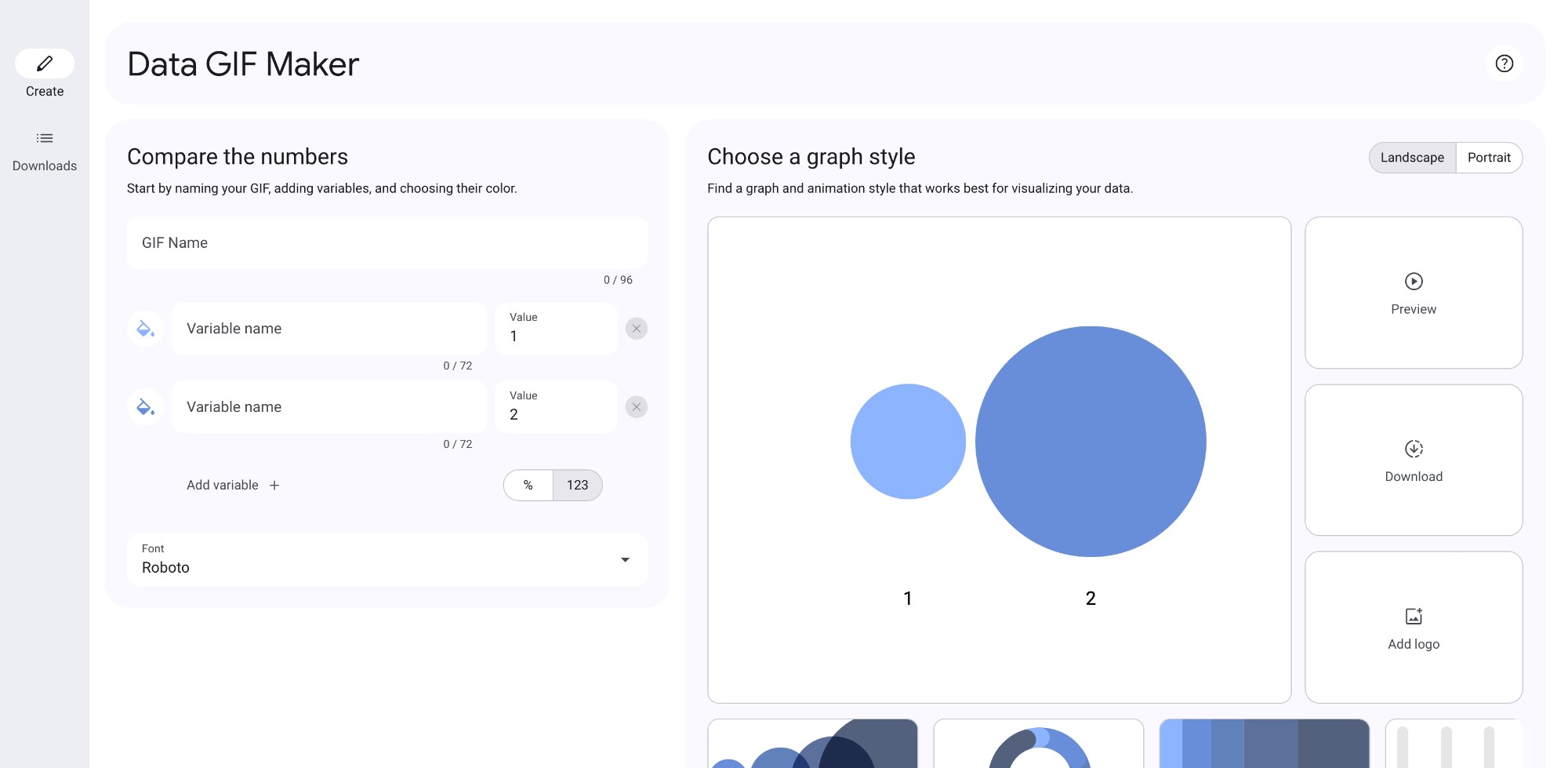Choose the stacked blue bar graph style thumbnail
The image size is (1568, 768).
[1265, 743]
